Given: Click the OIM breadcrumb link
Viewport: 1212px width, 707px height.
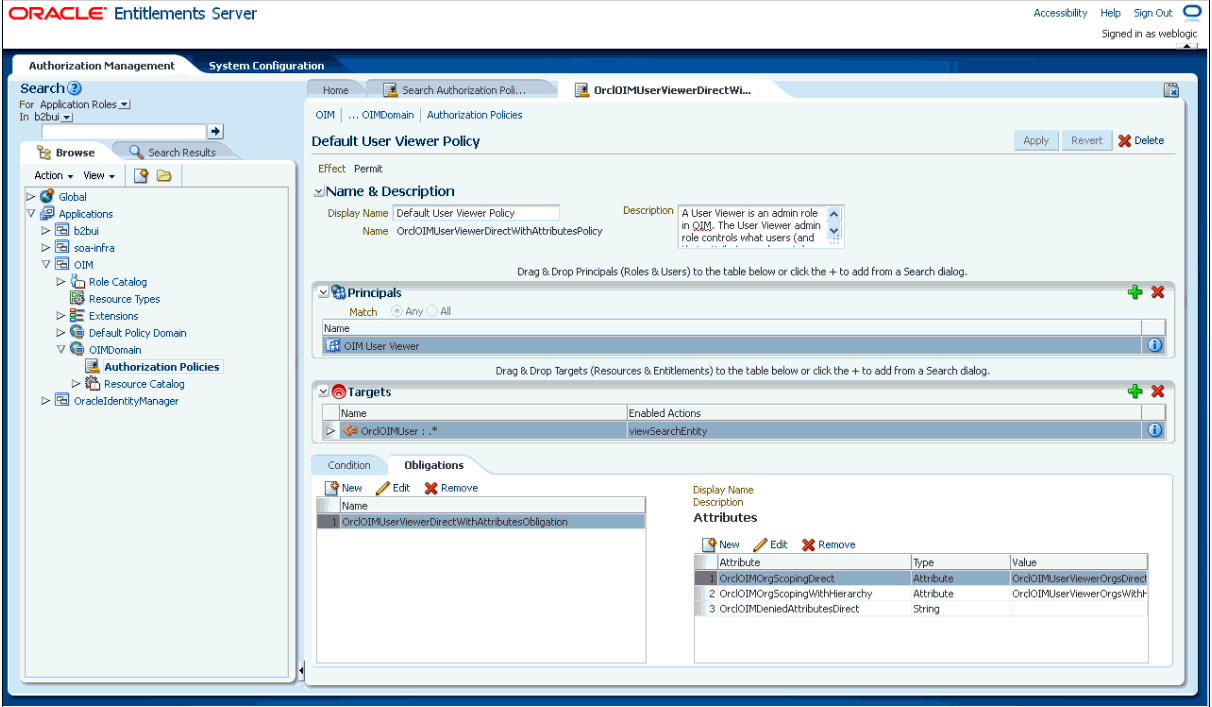Looking at the screenshot, I should click(325, 115).
